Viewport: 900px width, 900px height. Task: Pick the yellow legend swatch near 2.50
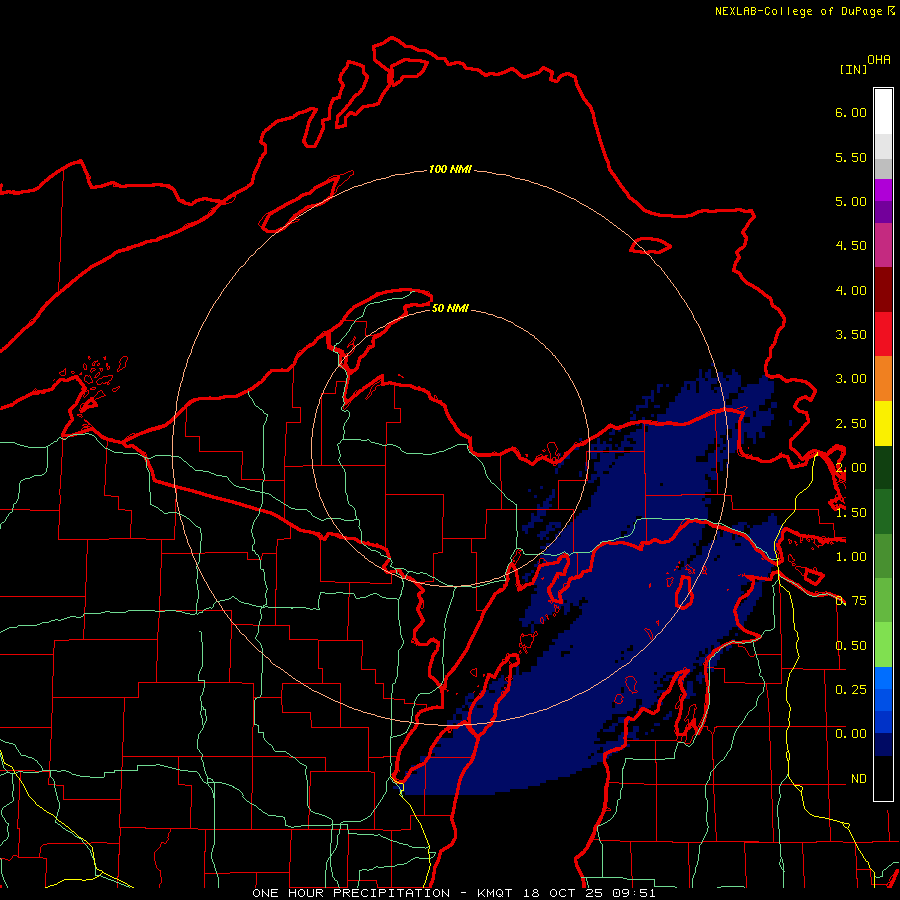tap(883, 423)
